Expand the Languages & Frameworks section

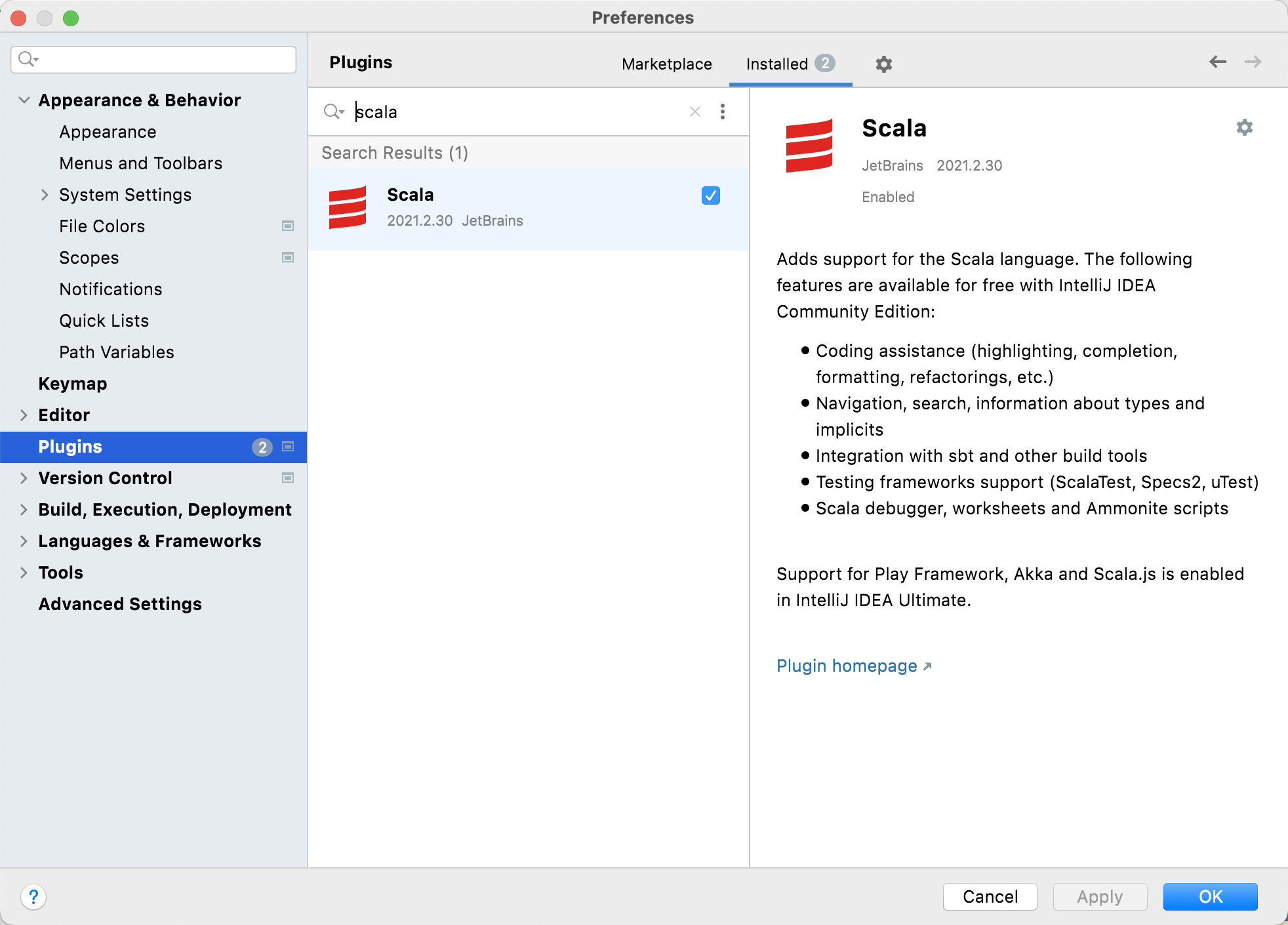pos(24,541)
